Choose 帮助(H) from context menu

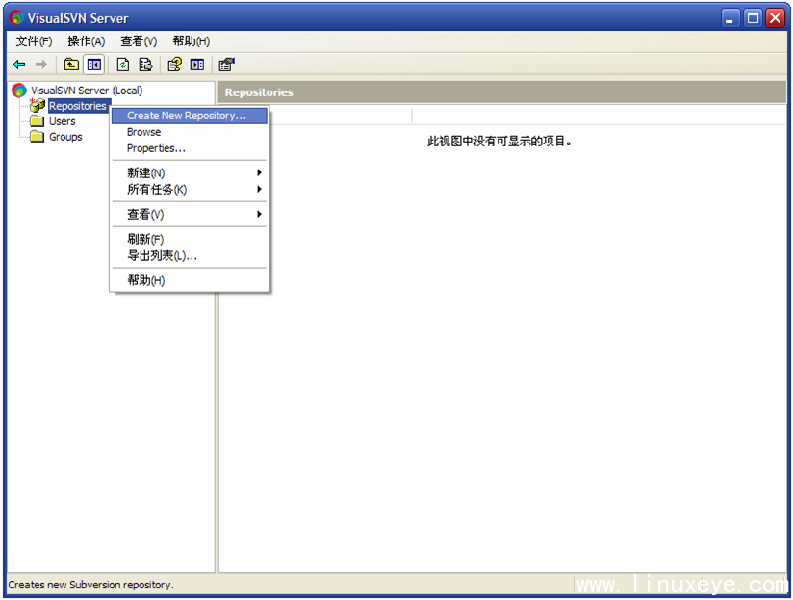(x=190, y=280)
